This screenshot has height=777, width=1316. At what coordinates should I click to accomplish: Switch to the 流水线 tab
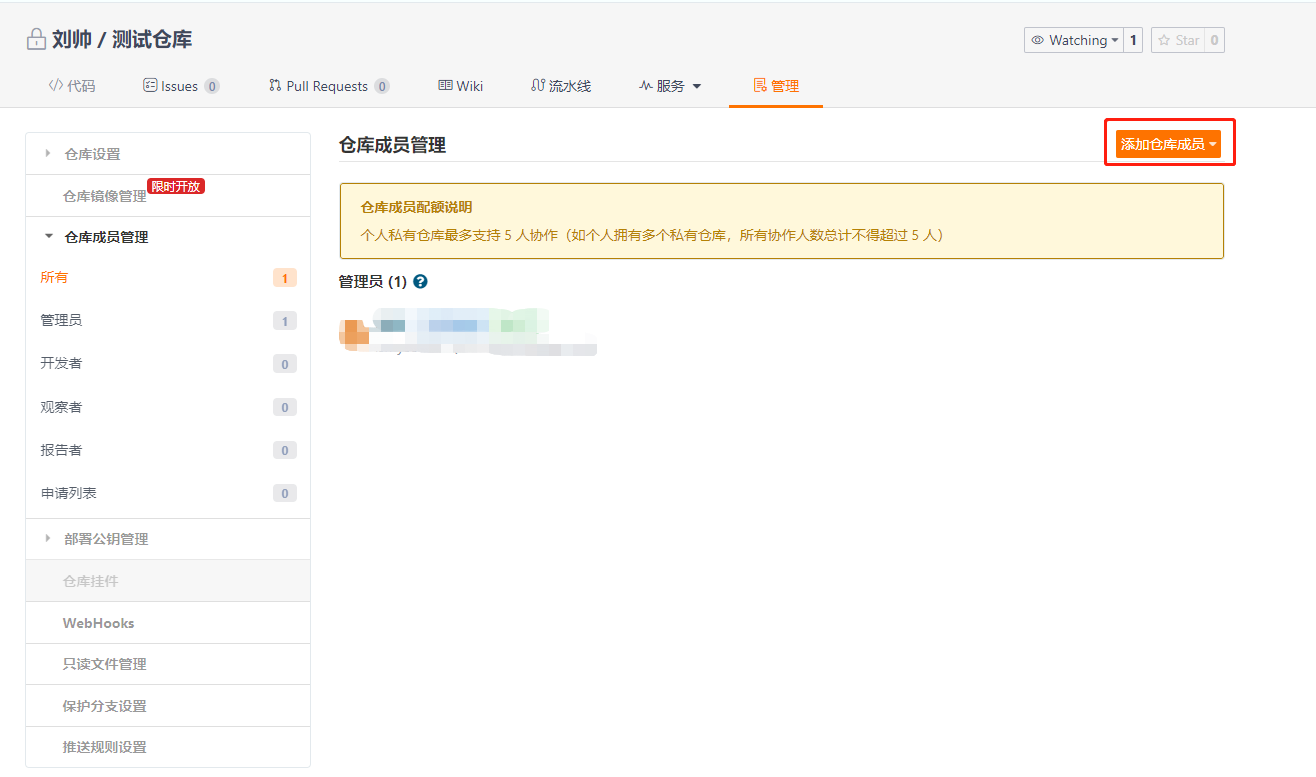point(561,86)
